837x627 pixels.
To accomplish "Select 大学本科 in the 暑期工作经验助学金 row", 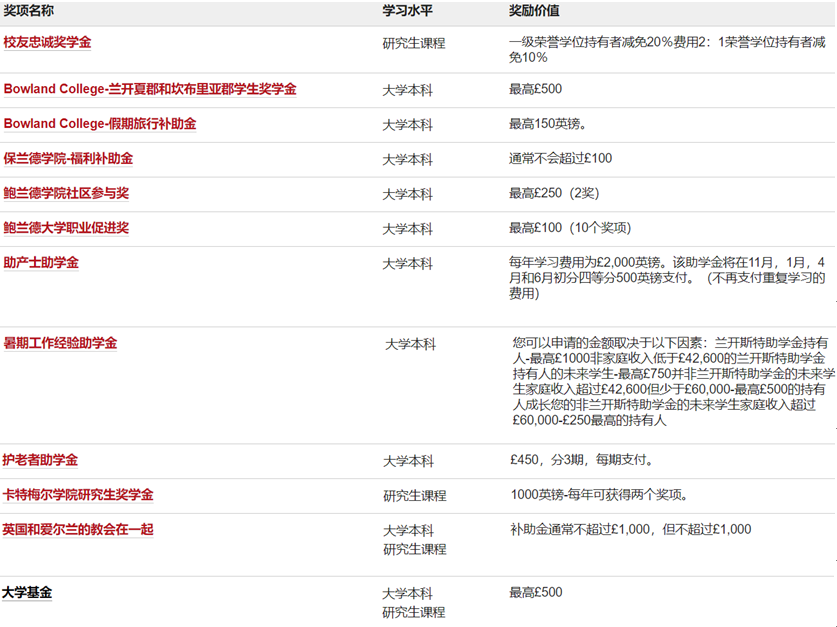I will (x=410, y=344).
